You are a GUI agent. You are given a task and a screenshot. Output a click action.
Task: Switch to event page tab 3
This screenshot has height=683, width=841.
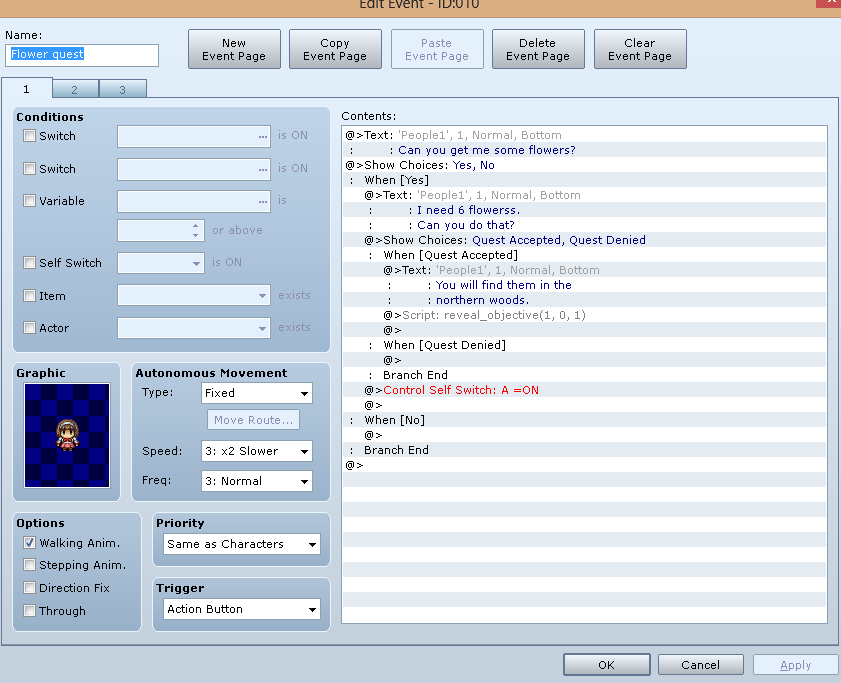coord(123,90)
